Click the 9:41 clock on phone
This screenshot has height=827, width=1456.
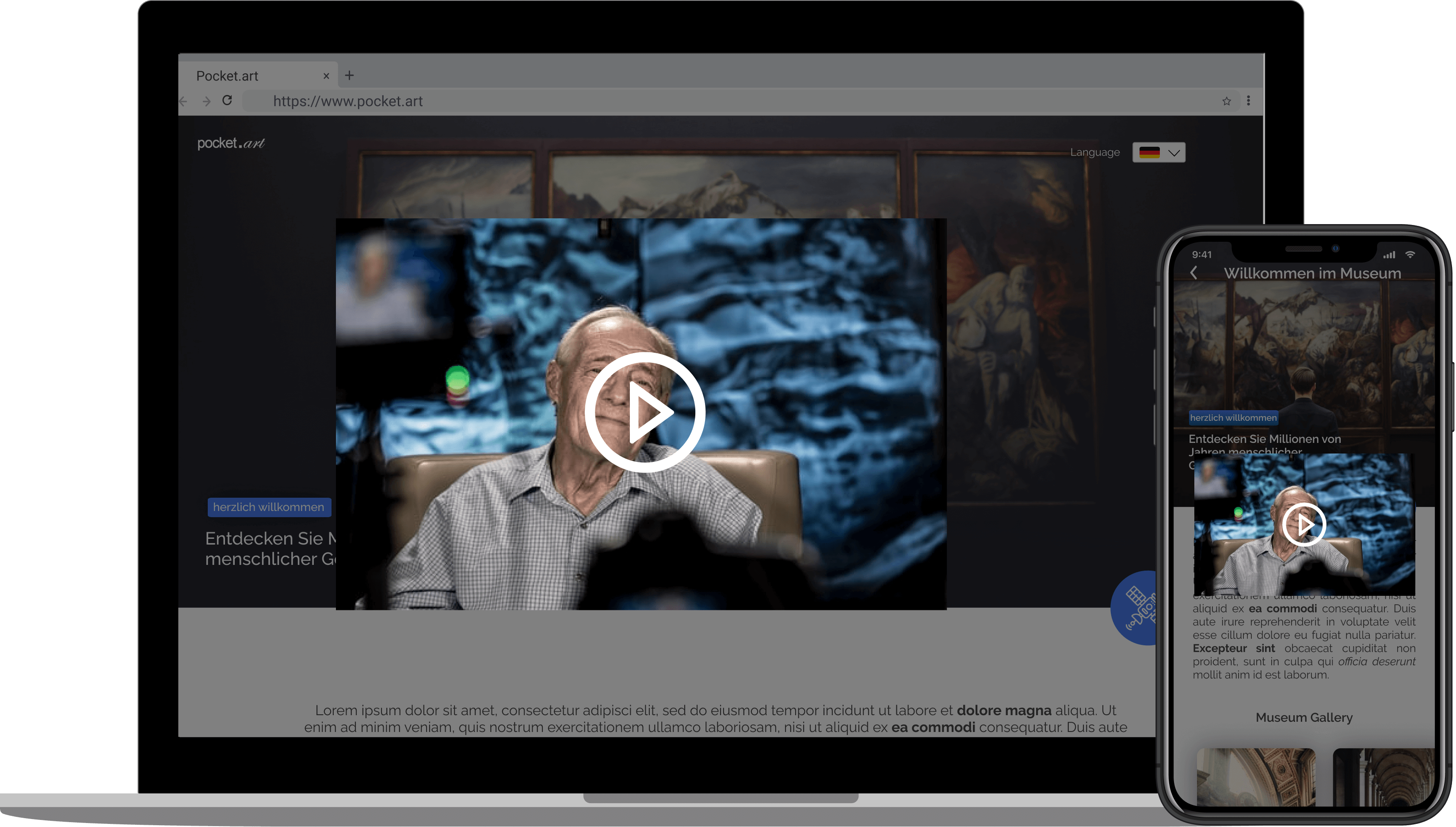1201,255
